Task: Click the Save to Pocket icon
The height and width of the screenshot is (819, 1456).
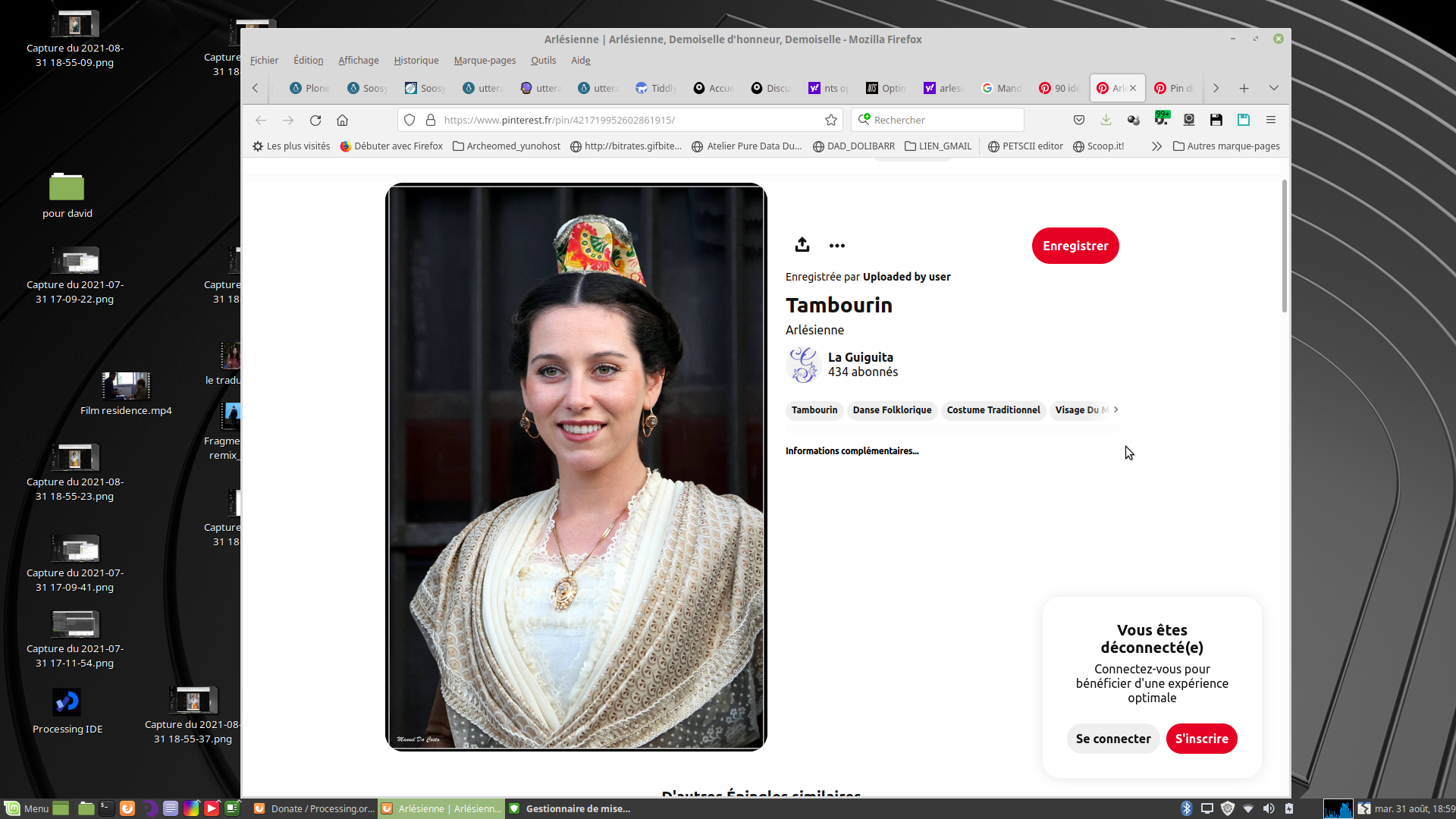Action: click(1078, 120)
